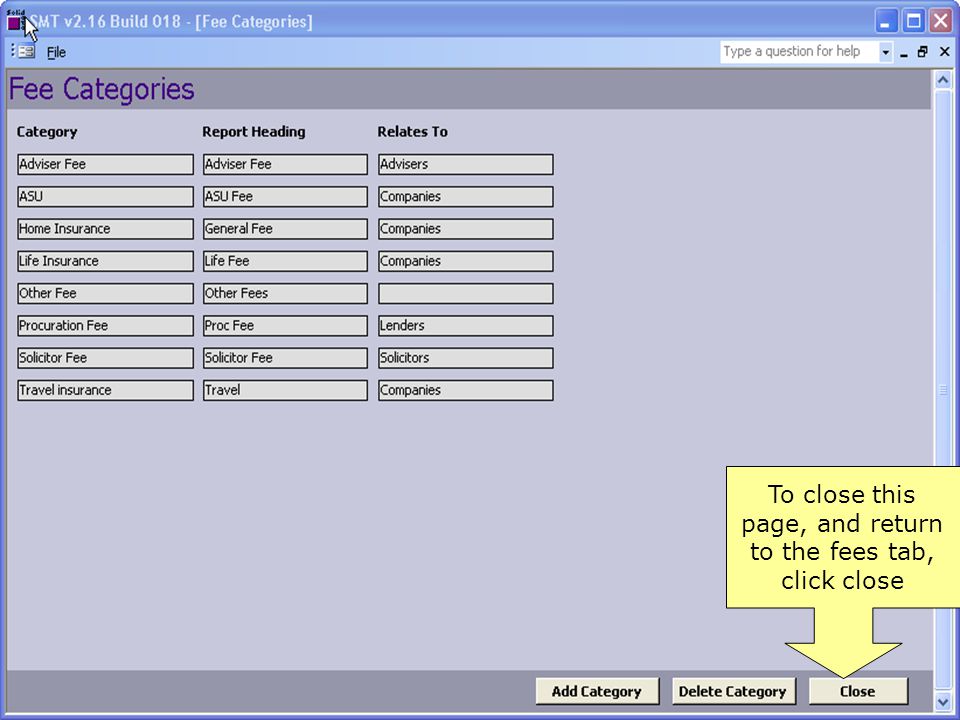
Task: Select the 'ASU' category field
Action: click(105, 197)
